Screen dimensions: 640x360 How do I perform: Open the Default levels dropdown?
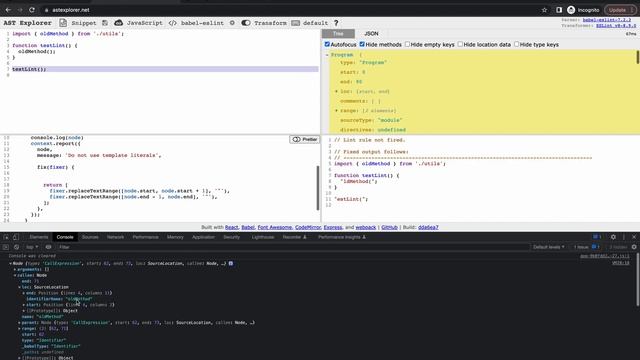click(x=549, y=247)
